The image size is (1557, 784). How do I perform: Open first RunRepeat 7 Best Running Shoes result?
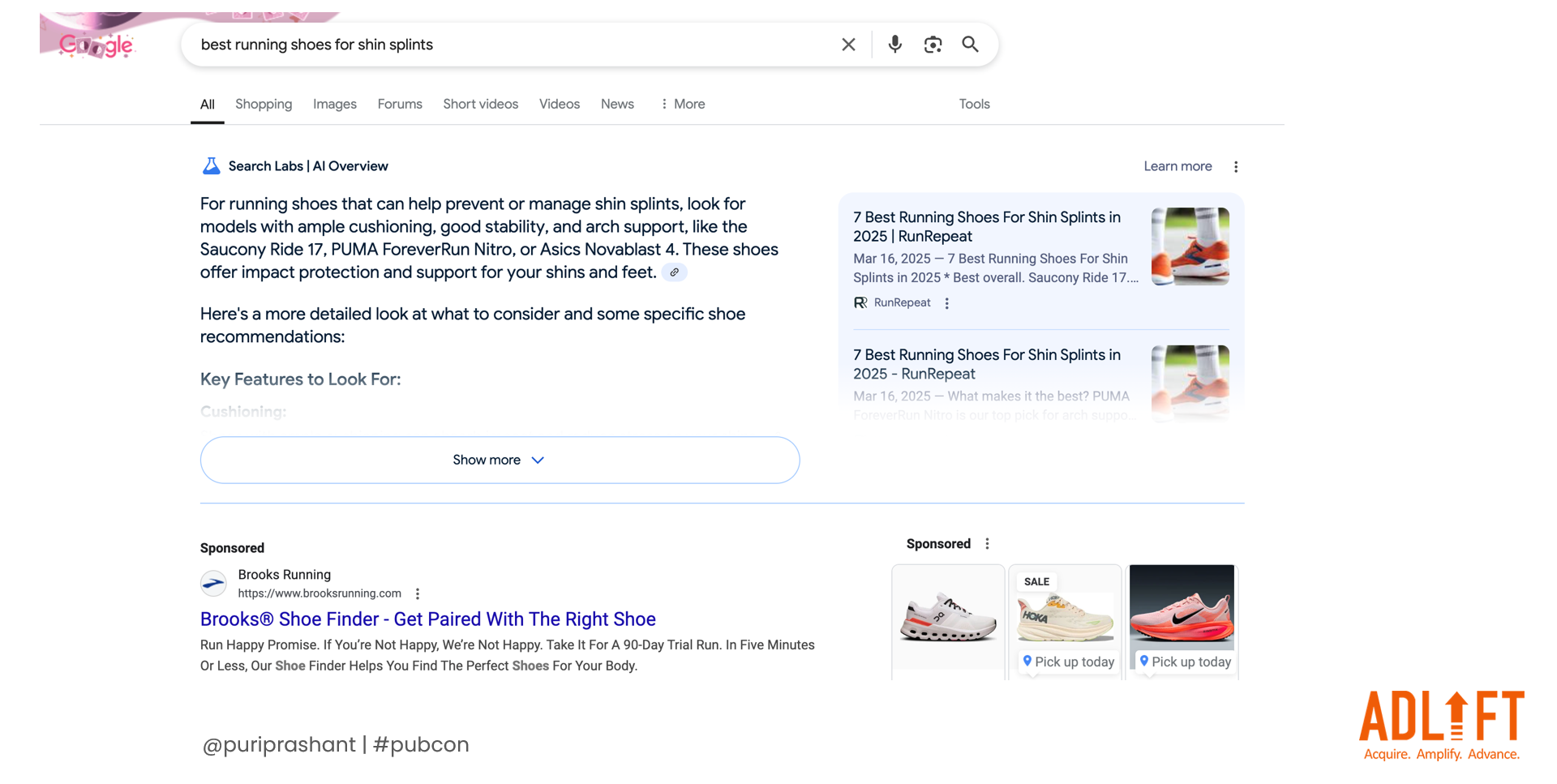coord(987,227)
